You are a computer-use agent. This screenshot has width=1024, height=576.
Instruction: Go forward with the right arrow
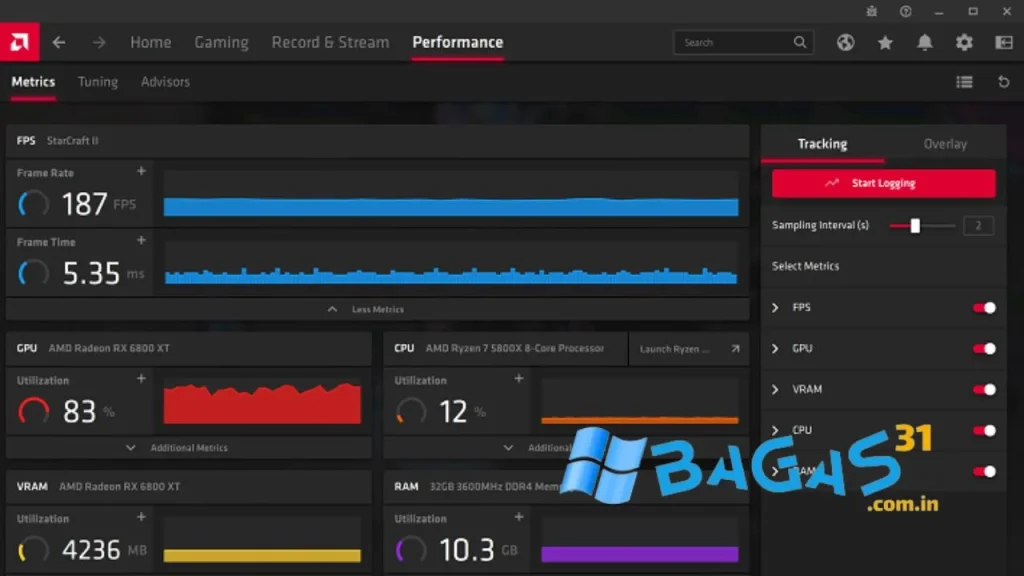click(x=99, y=42)
